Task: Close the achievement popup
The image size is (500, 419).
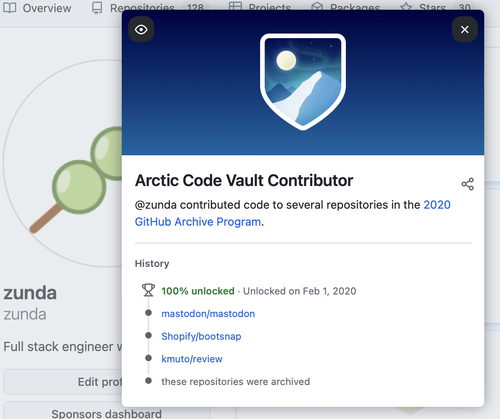Action: (465, 30)
